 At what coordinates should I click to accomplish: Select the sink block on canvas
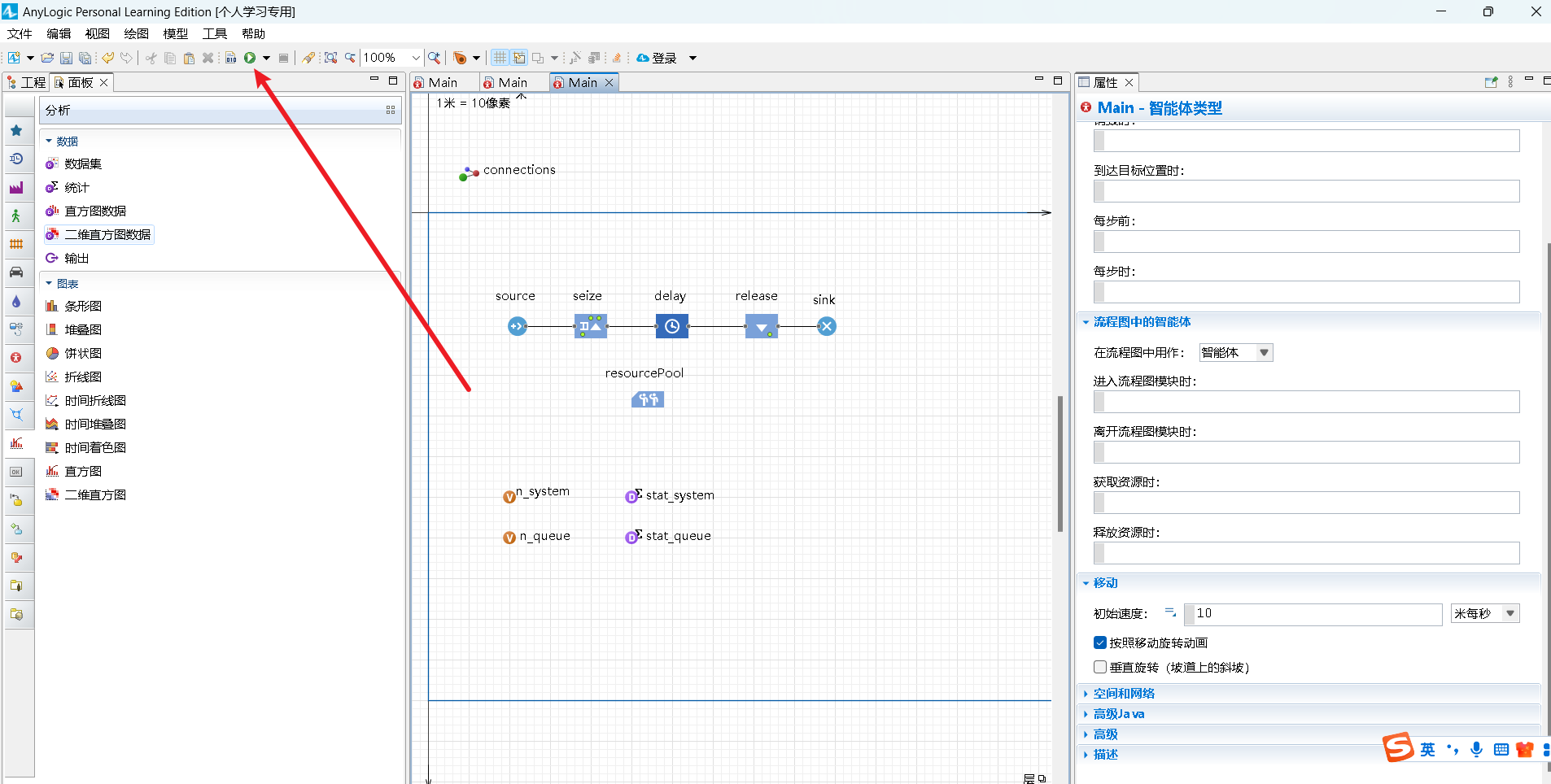click(827, 326)
